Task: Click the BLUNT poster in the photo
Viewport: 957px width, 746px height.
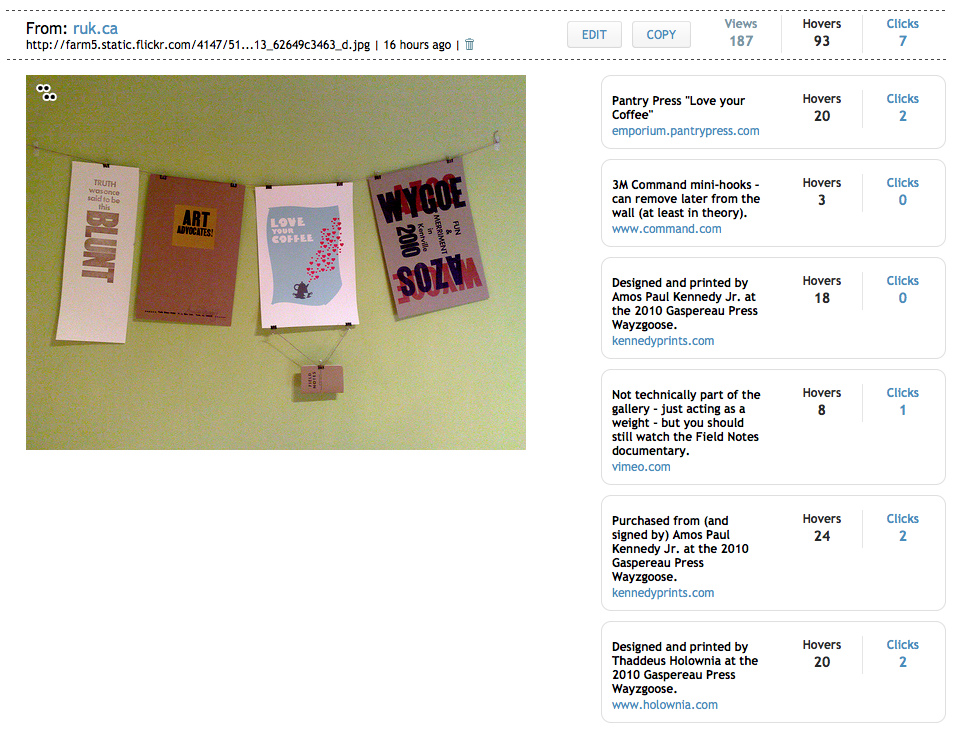Action: tap(98, 252)
